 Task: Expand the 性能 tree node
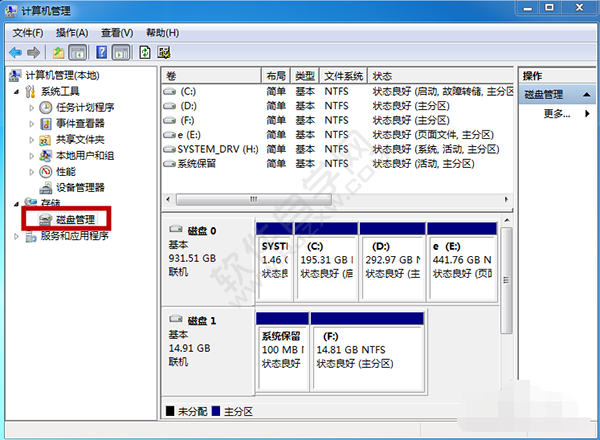coord(31,172)
